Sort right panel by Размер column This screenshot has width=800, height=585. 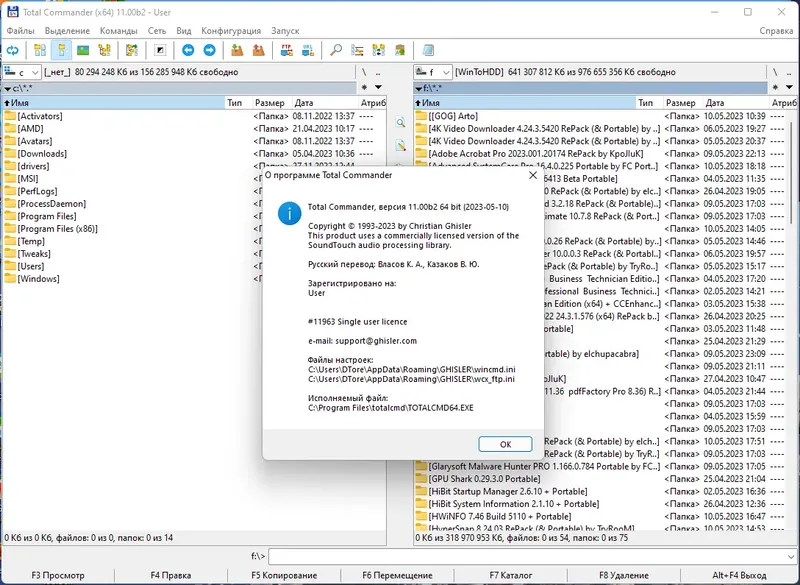tap(681, 103)
